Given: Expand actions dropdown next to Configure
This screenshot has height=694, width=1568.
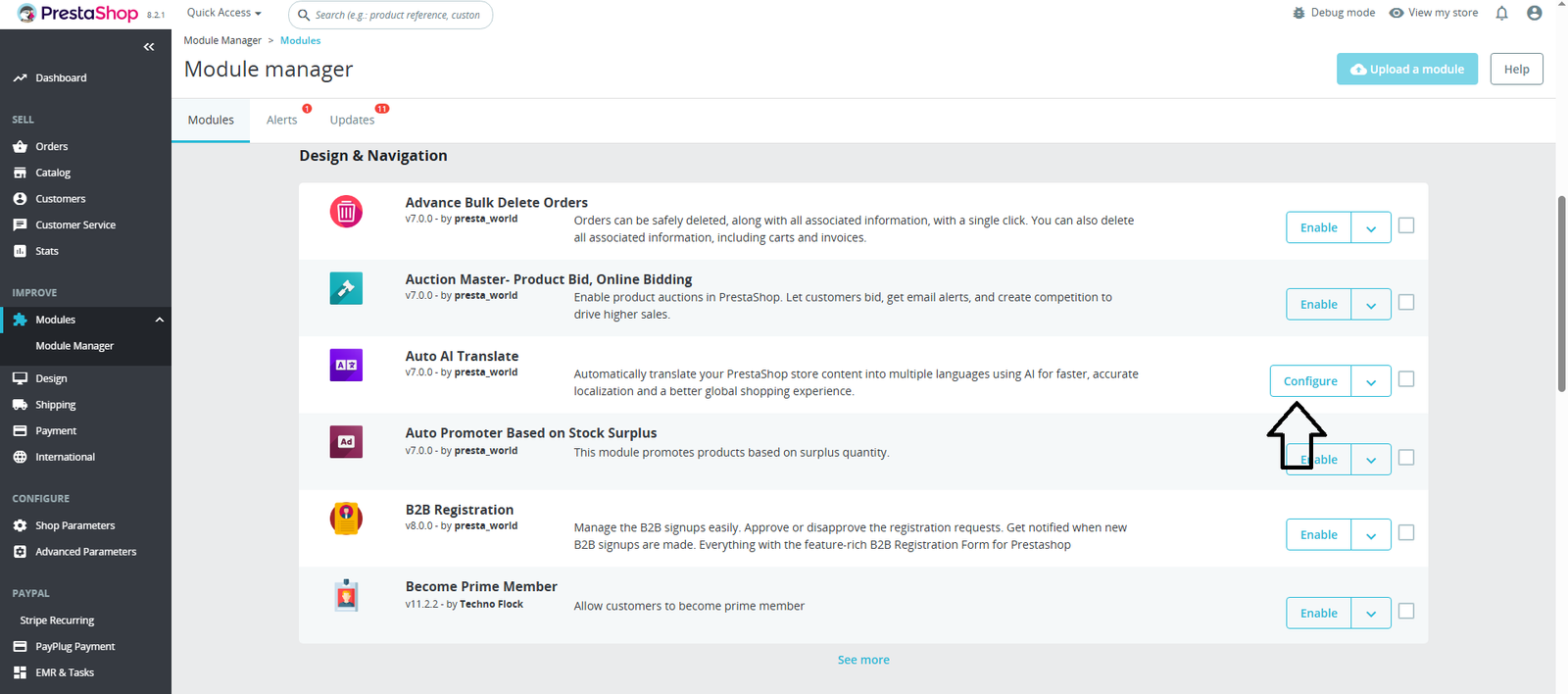Looking at the screenshot, I should [x=1371, y=381].
